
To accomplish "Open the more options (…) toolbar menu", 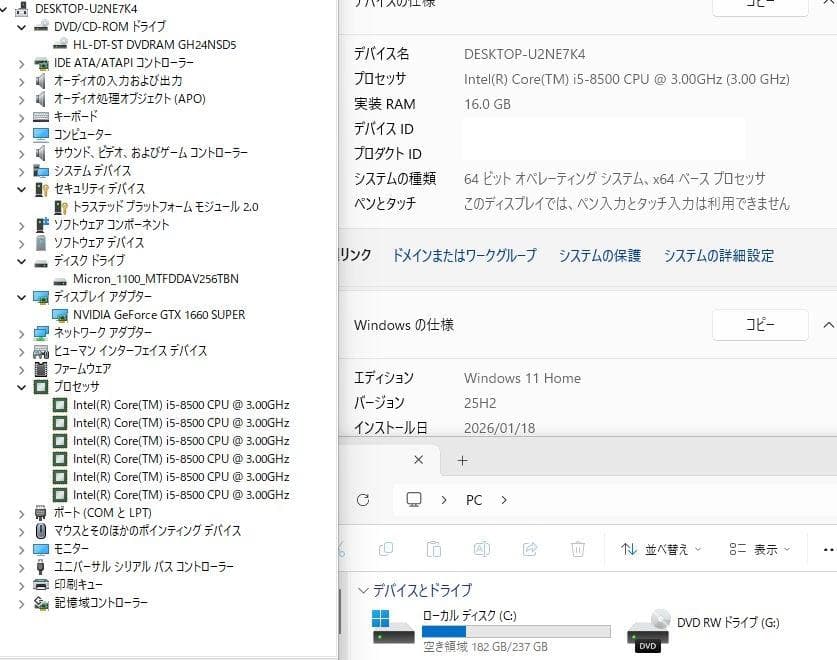I will point(825,549).
